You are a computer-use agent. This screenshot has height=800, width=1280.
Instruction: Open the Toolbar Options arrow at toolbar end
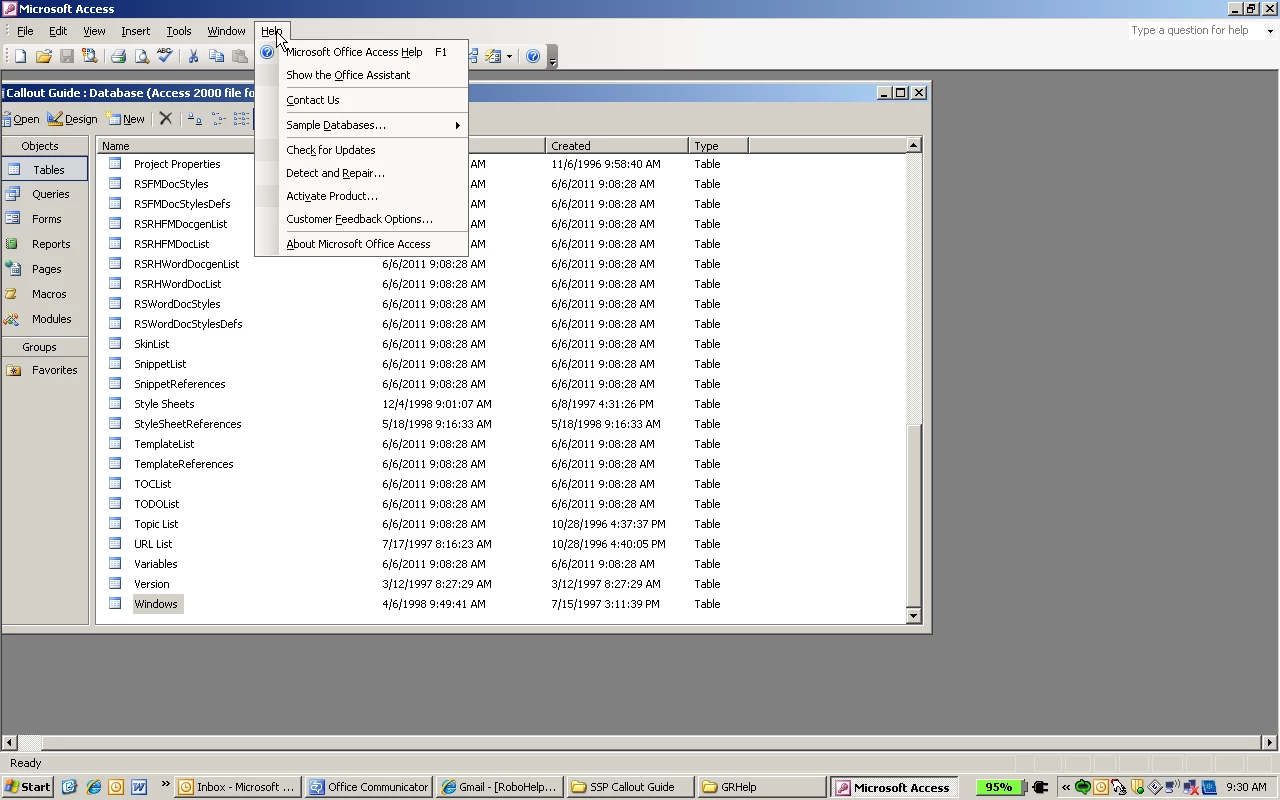pyautogui.click(x=552, y=57)
